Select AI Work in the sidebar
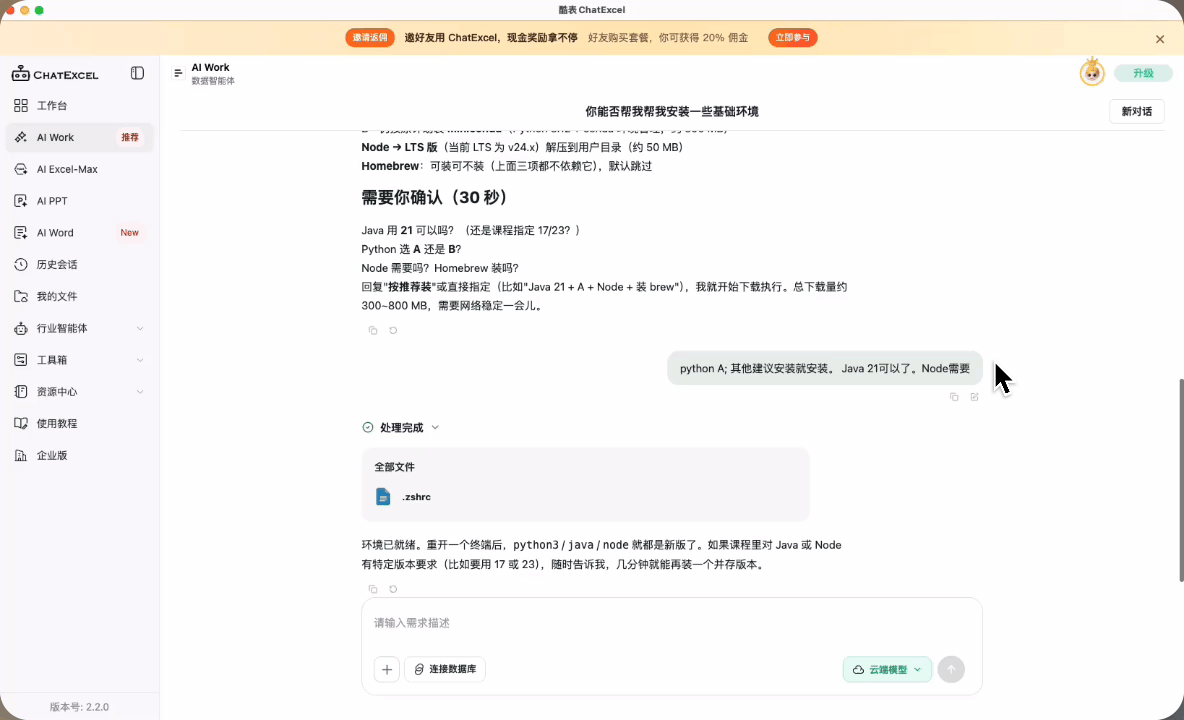This screenshot has width=1184, height=720. [80, 137]
